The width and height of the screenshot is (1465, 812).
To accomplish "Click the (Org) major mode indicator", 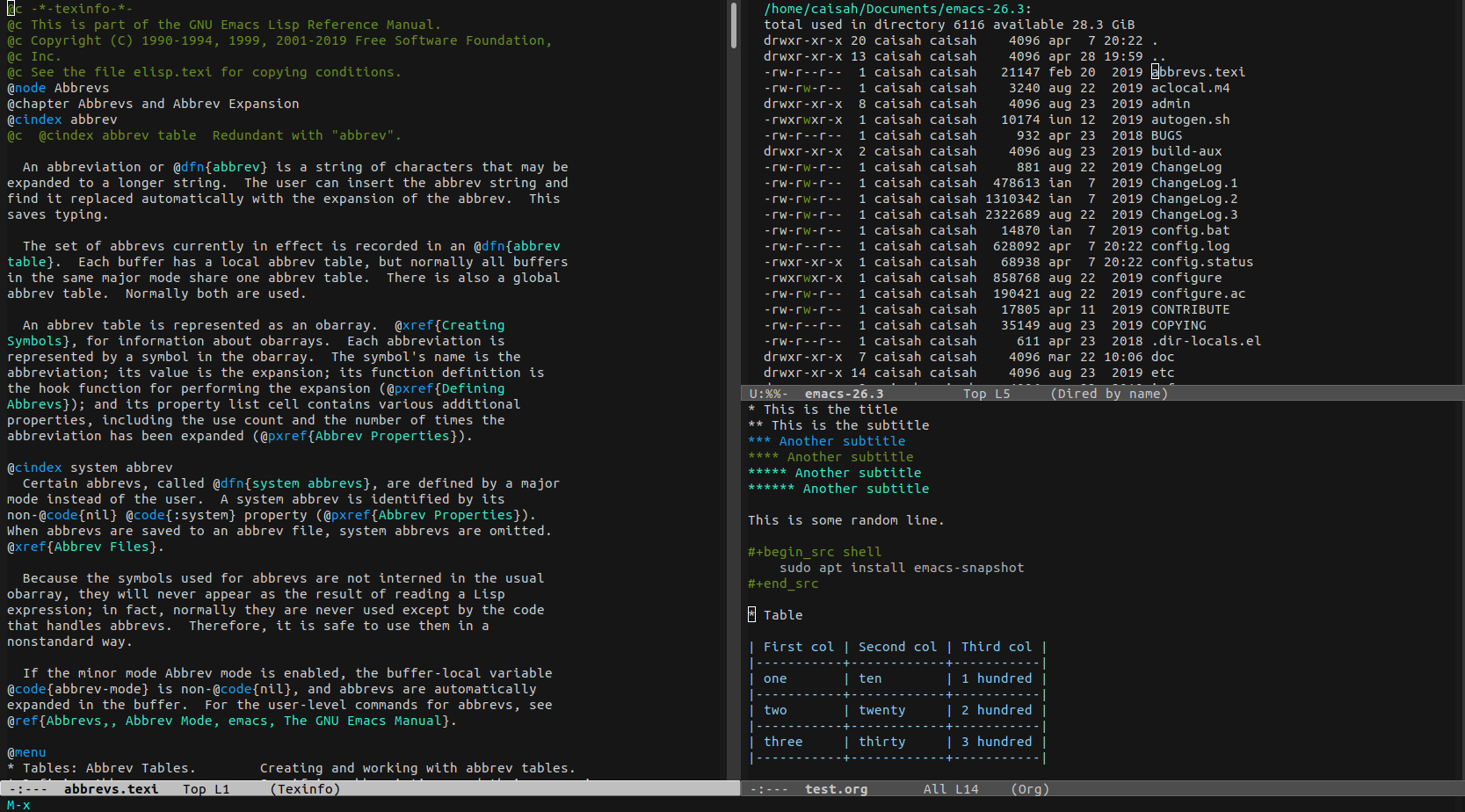I will pyautogui.click(x=1030, y=789).
